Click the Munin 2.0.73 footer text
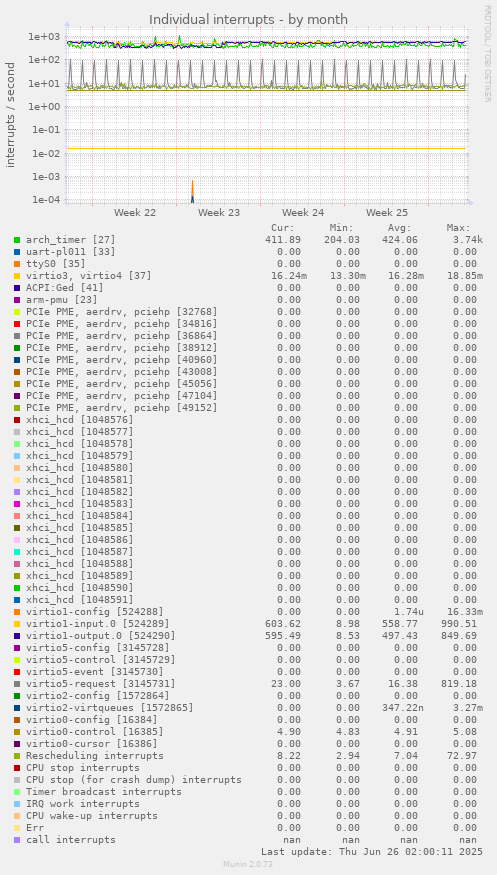497x875 pixels. [x=248, y=864]
